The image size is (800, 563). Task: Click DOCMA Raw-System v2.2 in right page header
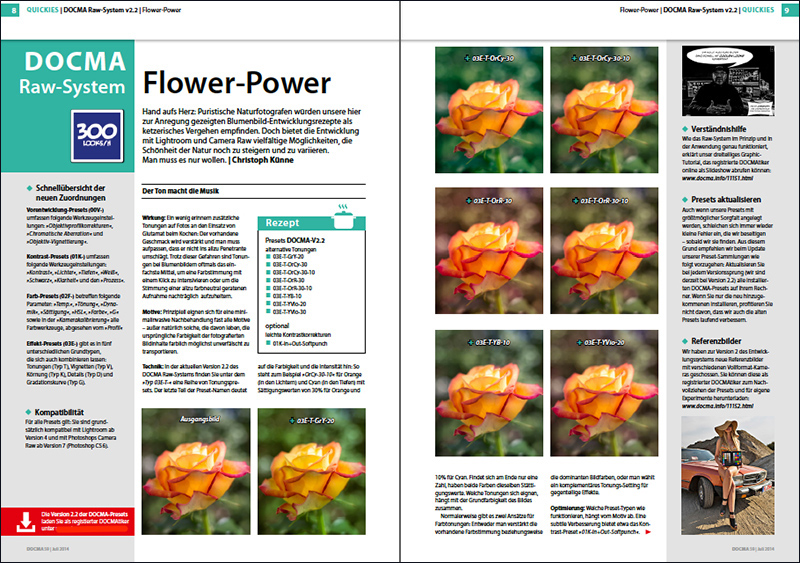click(700, 10)
